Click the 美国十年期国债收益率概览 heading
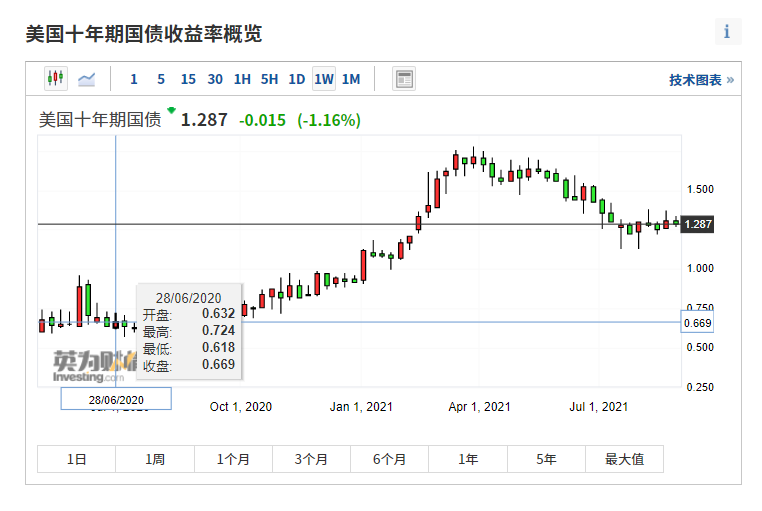Image resolution: width=762 pixels, height=511 pixels. coord(144,34)
